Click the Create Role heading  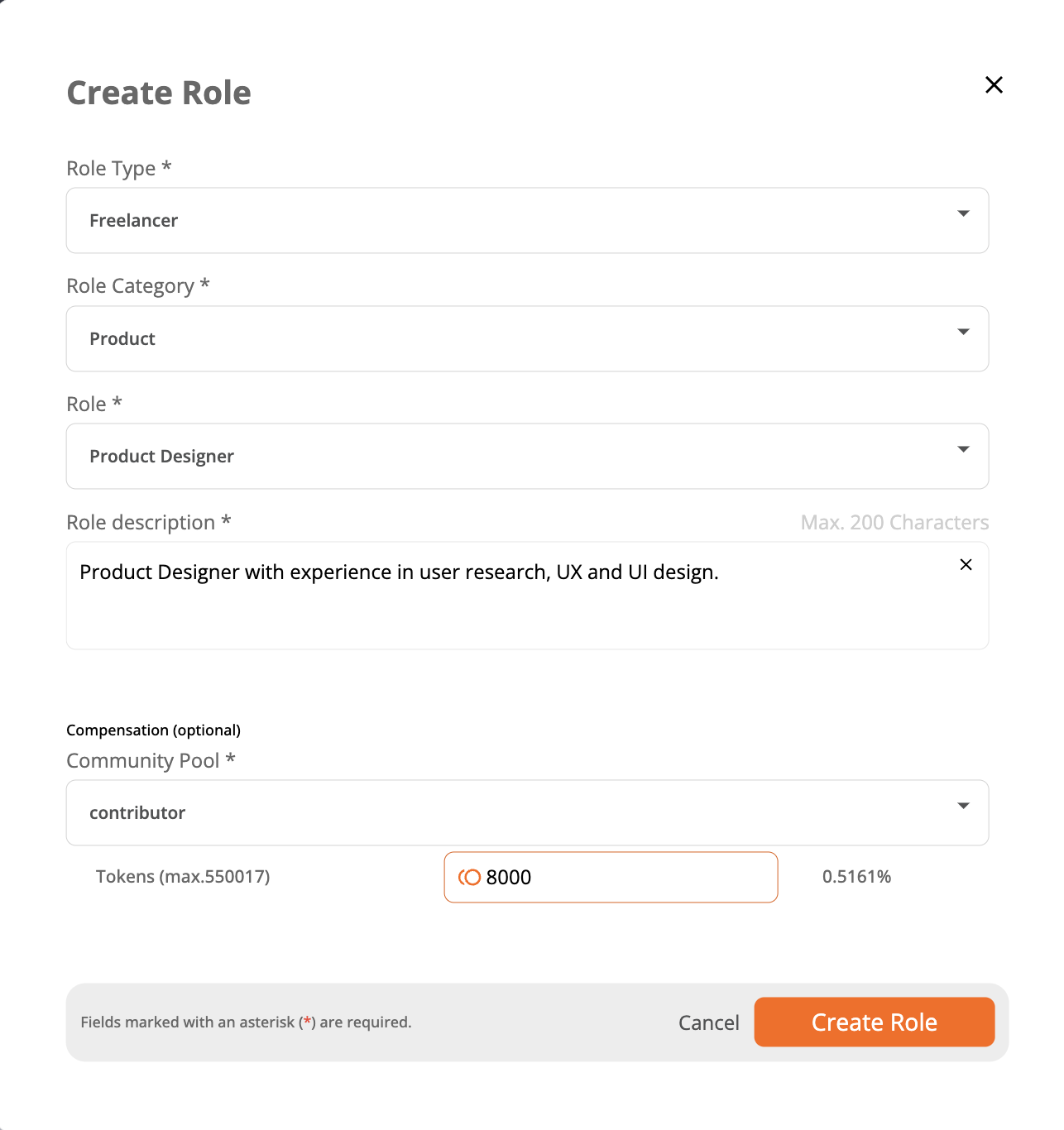pos(159,93)
